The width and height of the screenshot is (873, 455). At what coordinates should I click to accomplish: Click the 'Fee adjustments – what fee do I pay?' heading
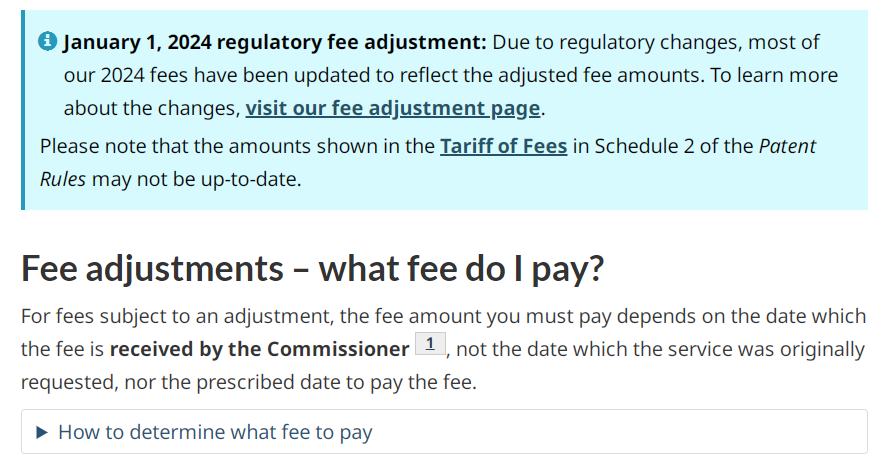pyautogui.click(x=313, y=269)
